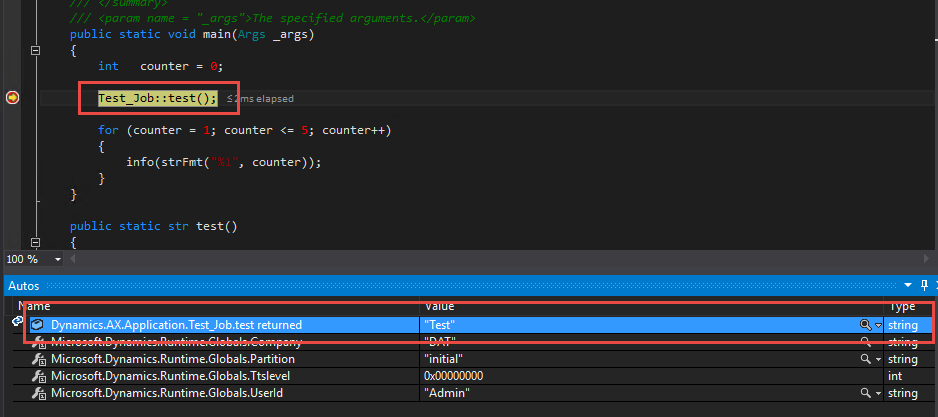This screenshot has width=938, height=417.
Task: Expand visualizer dropdown for "Test" value
Action: click(878, 325)
